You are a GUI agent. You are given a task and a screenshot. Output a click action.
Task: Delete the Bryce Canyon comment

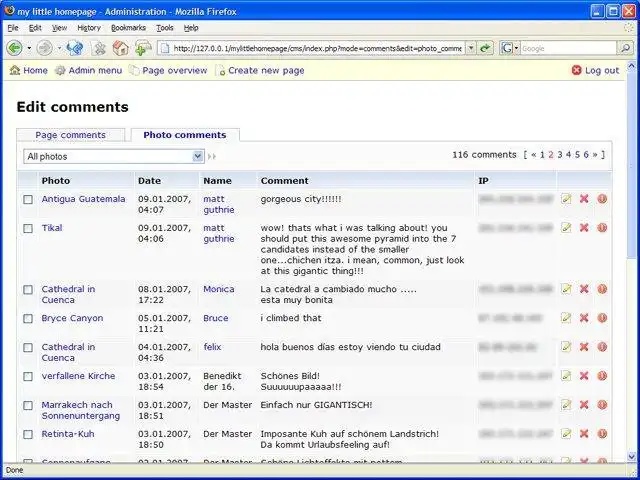[584, 318]
